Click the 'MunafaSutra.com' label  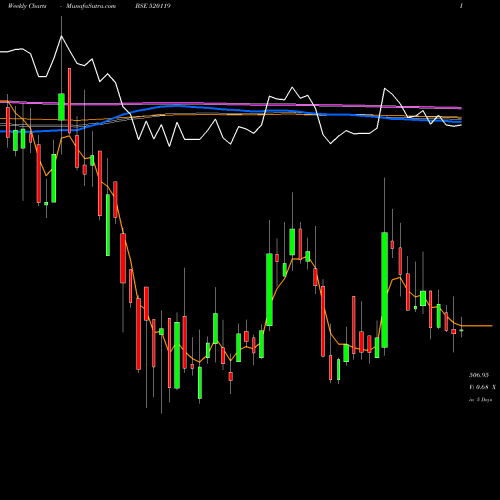click(x=91, y=6)
